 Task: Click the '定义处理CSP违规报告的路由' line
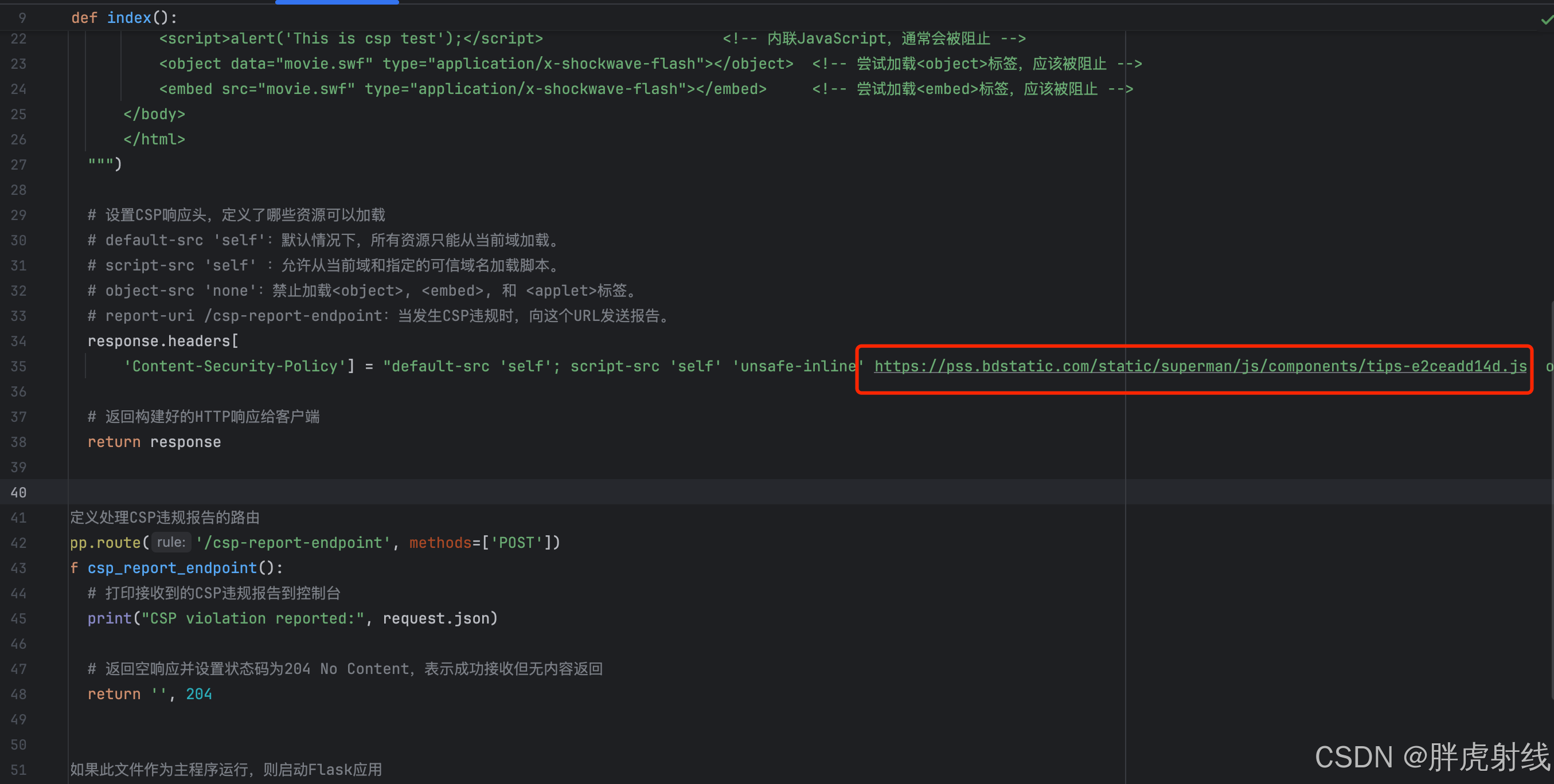(165, 518)
